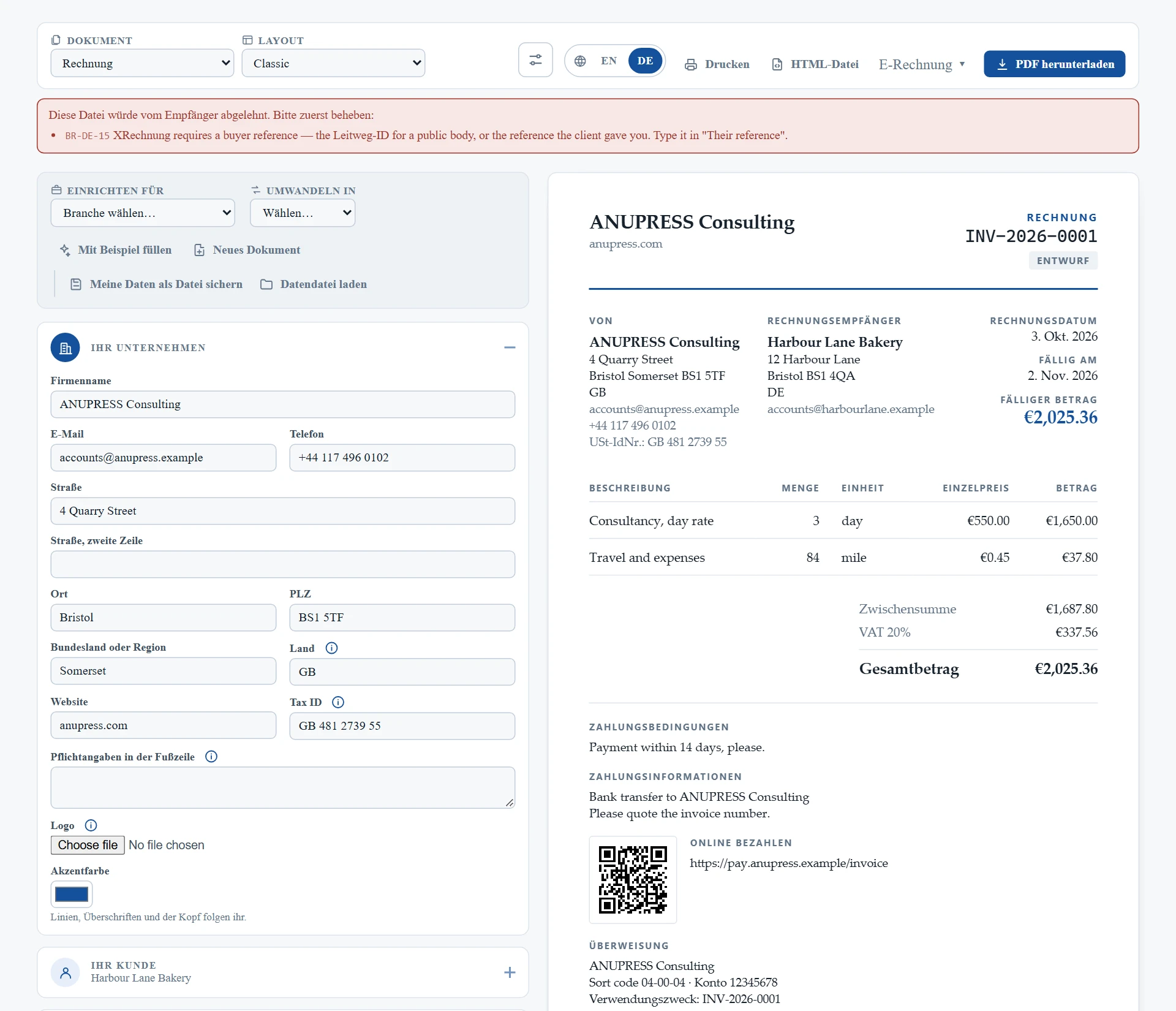Image resolution: width=1176 pixels, height=1011 pixels.
Task: Click the Straße input field
Action: 283,511
